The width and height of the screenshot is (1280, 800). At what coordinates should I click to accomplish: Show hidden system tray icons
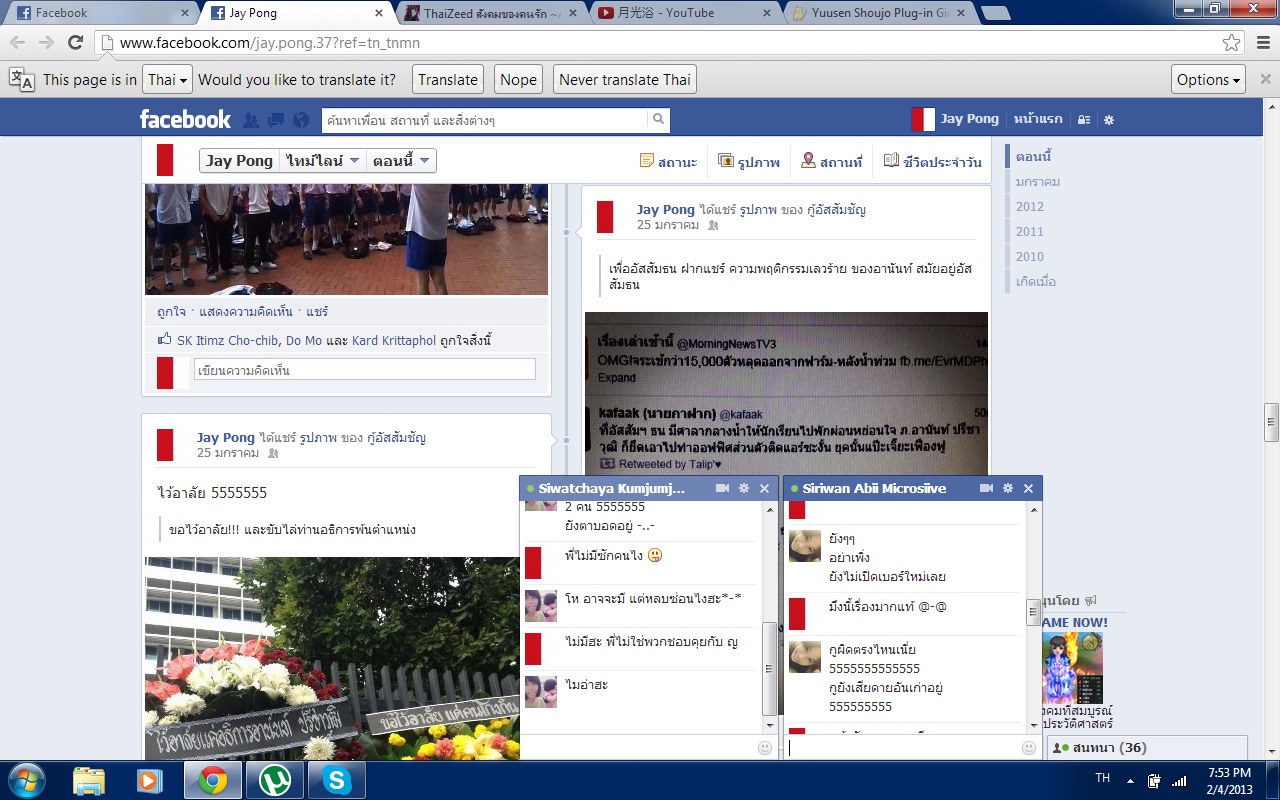(x=1130, y=780)
